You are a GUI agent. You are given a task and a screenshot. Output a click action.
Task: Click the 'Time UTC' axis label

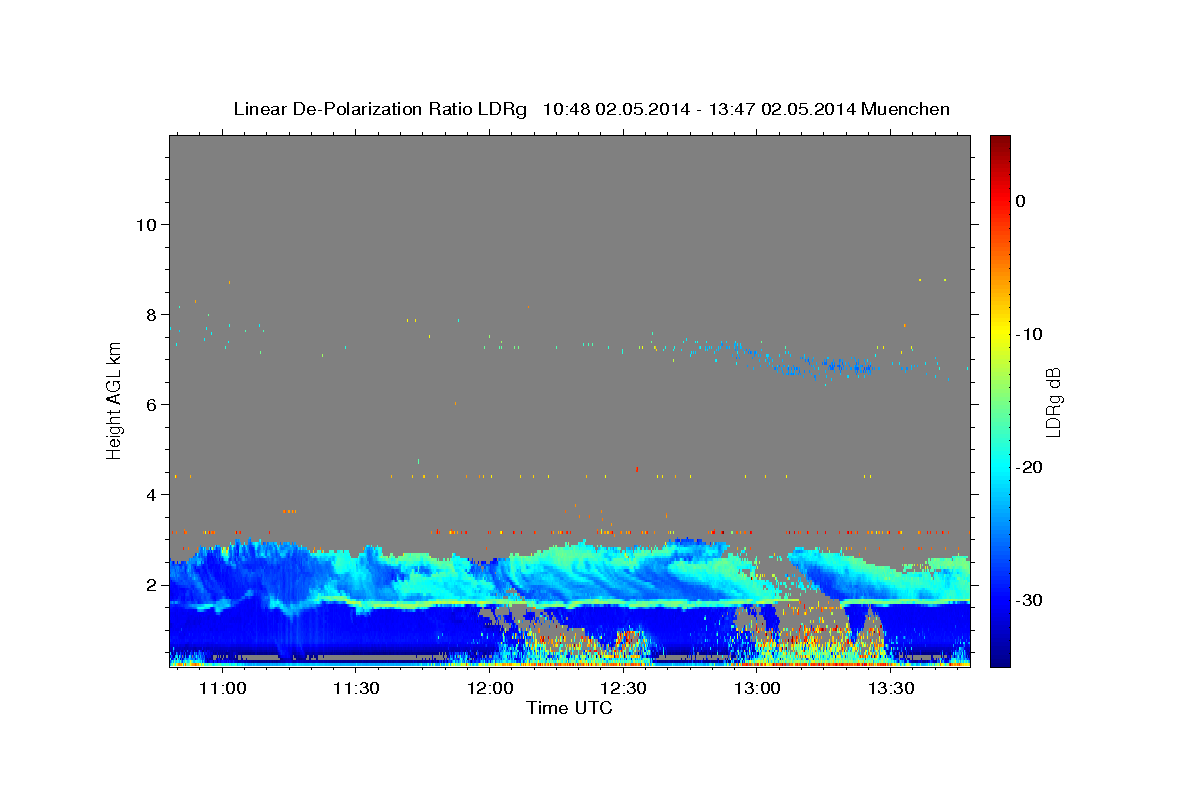(x=569, y=708)
